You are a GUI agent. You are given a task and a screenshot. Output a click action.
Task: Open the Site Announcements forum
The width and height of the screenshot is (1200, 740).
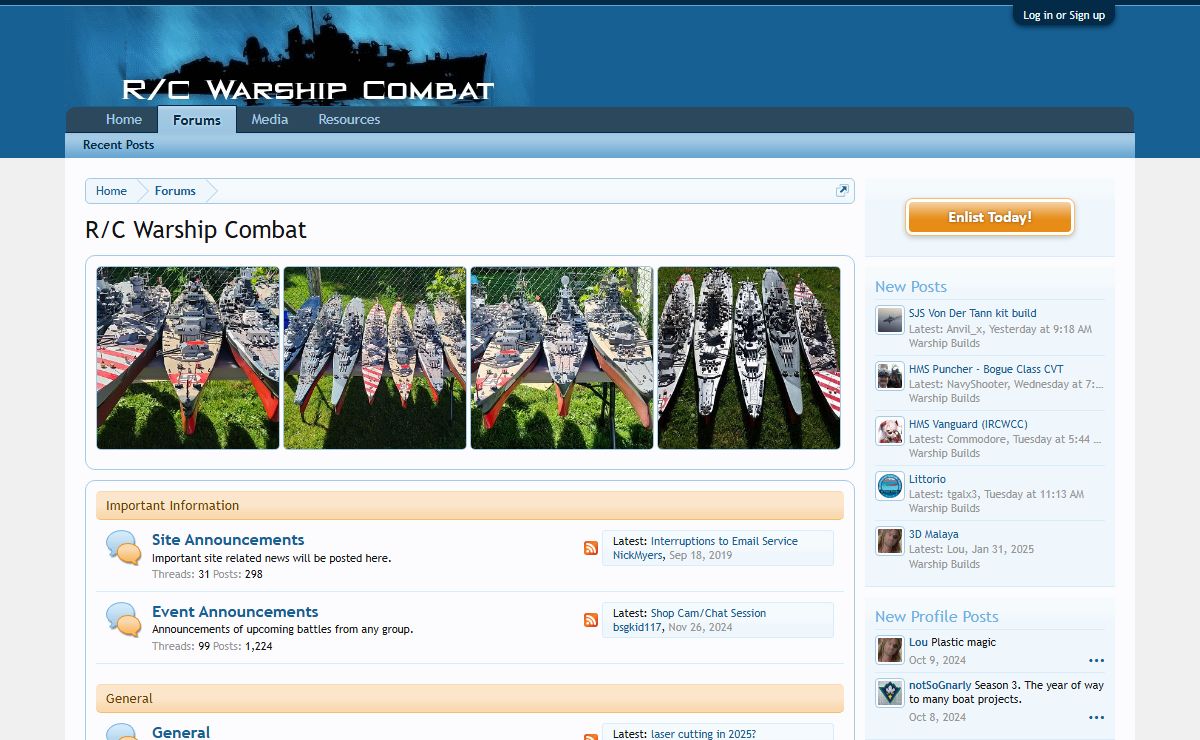point(228,540)
